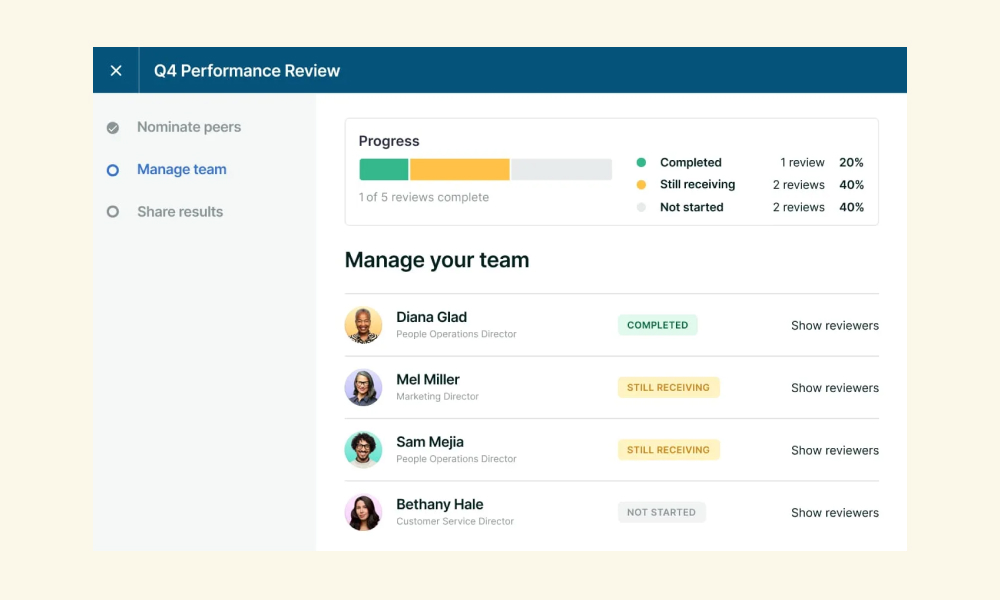
Task: Click Bethany Hale's avatar photo
Action: point(364,512)
